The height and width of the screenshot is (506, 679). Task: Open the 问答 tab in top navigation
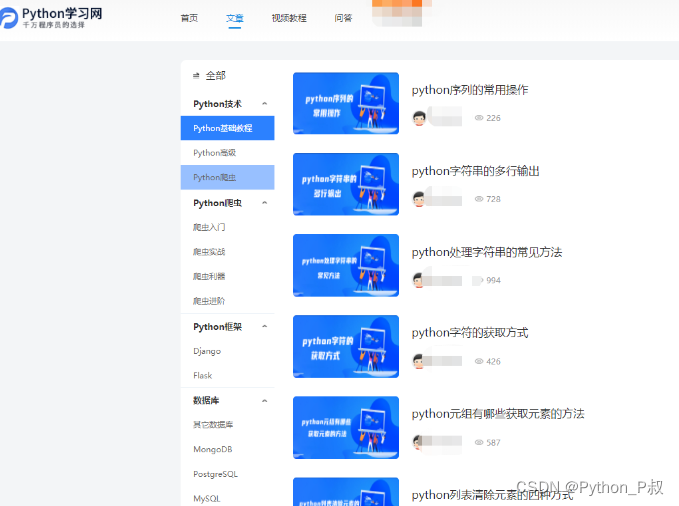tap(343, 18)
